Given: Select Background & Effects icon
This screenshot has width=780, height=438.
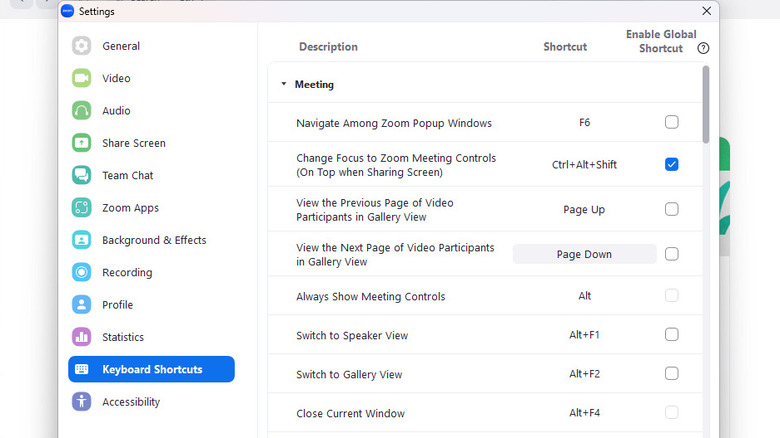Looking at the screenshot, I should tap(82, 240).
